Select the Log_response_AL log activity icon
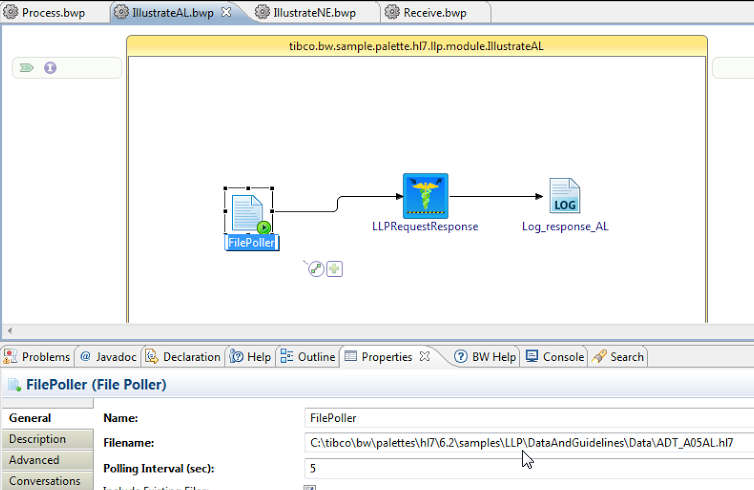Image resolution: width=754 pixels, height=490 pixels. (x=565, y=196)
